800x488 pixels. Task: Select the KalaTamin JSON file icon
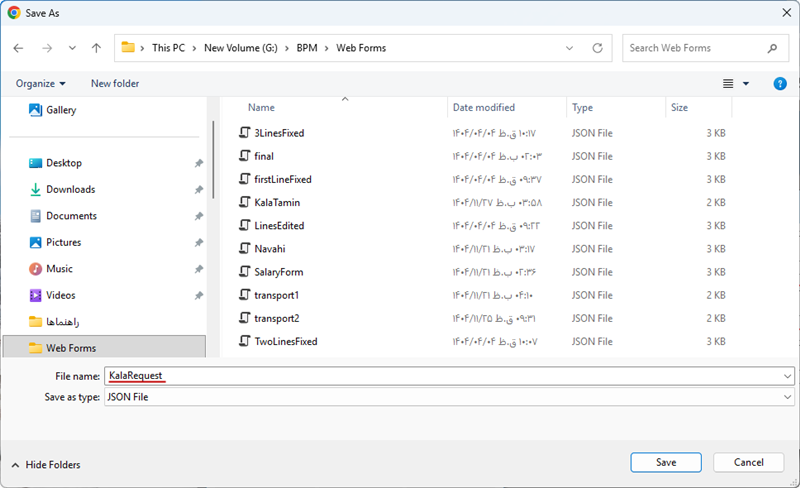coord(245,202)
